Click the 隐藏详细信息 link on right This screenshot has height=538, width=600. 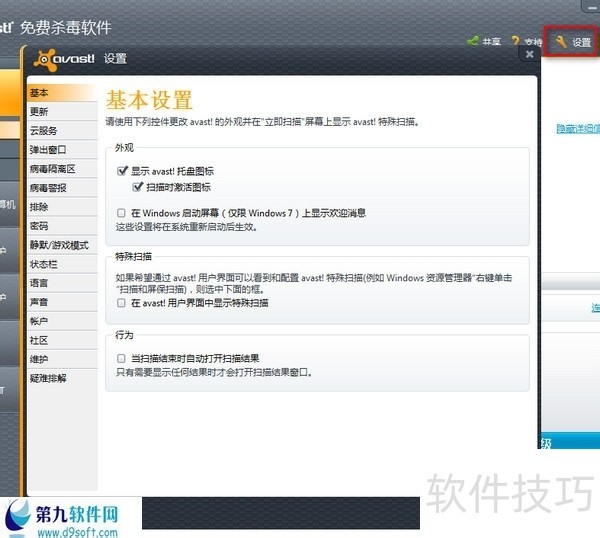coord(578,129)
